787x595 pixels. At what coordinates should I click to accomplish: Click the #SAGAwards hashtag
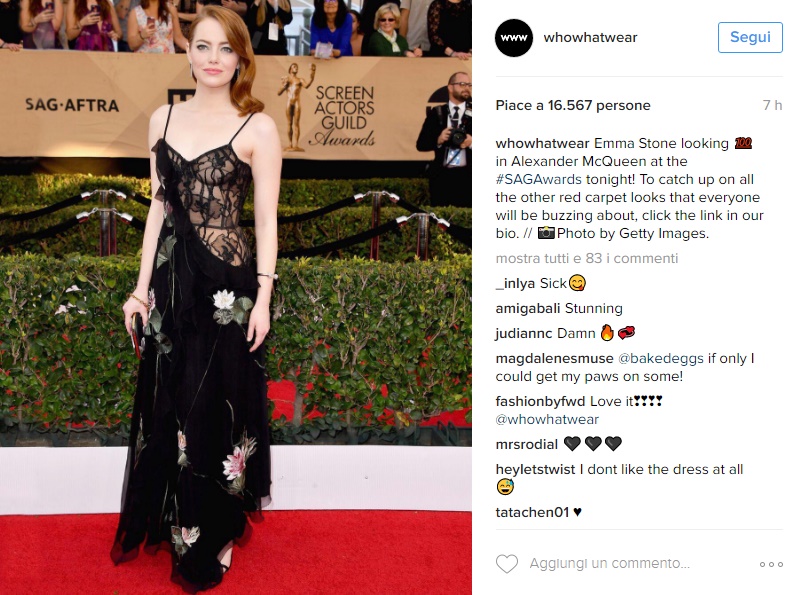[539, 179]
